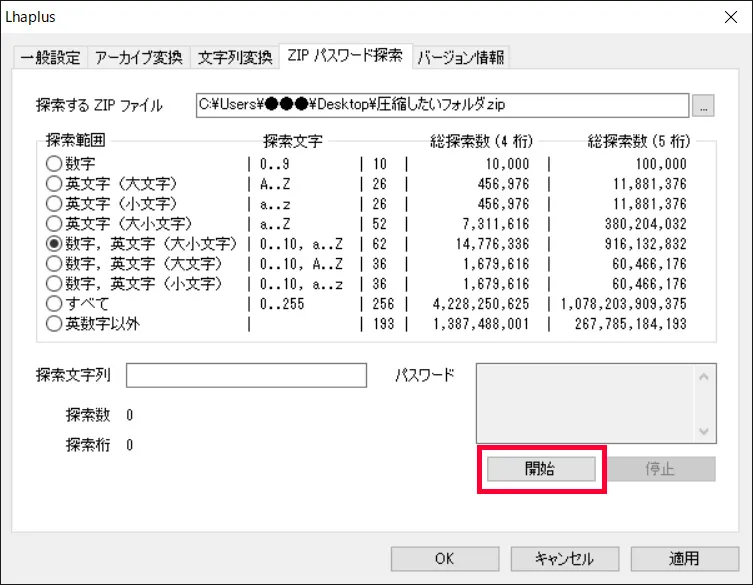The height and width of the screenshot is (585, 753).
Task: Click the ZIP file path field
Action: [442, 105]
